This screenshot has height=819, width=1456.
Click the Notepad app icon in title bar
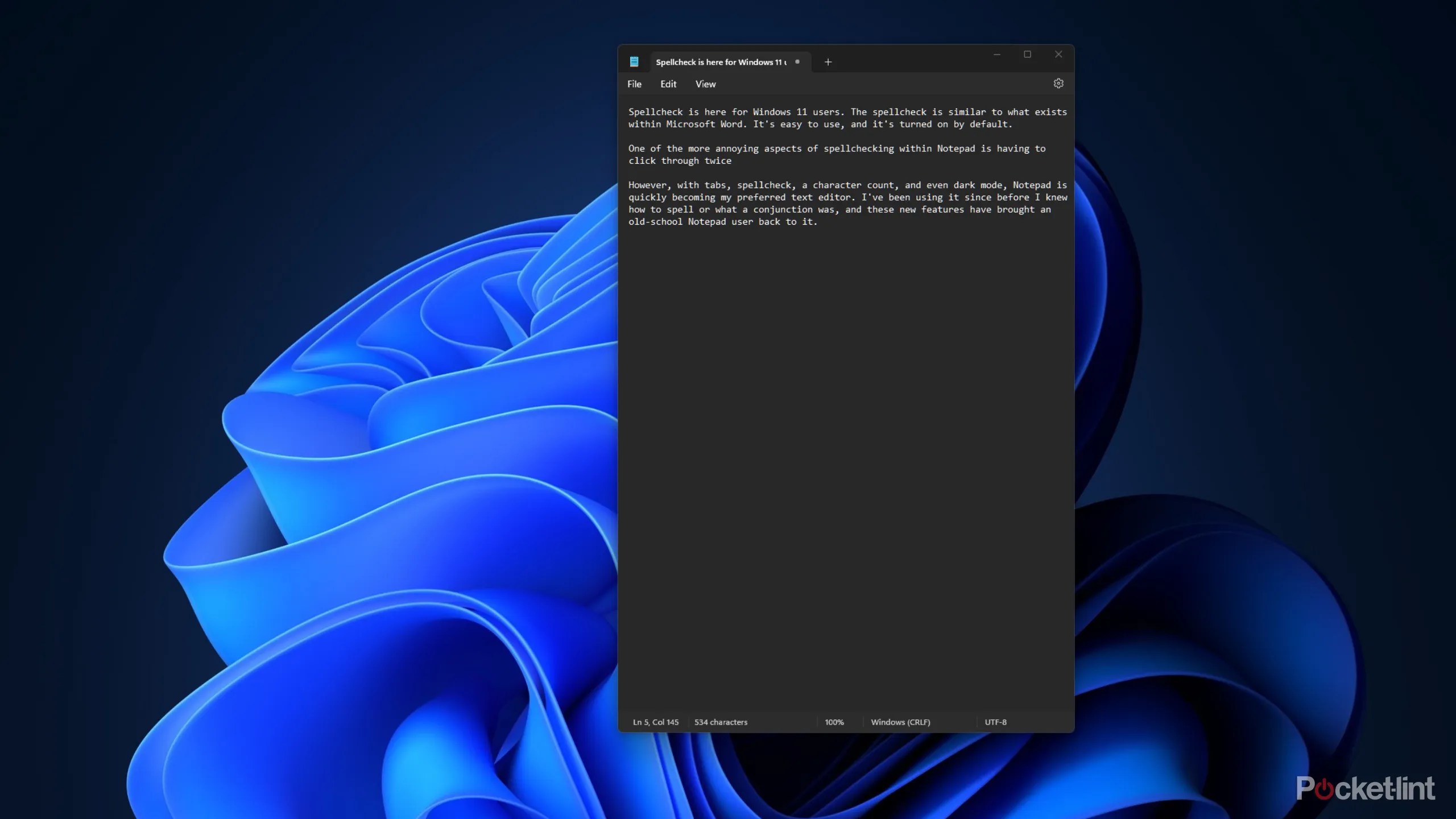pos(634,62)
